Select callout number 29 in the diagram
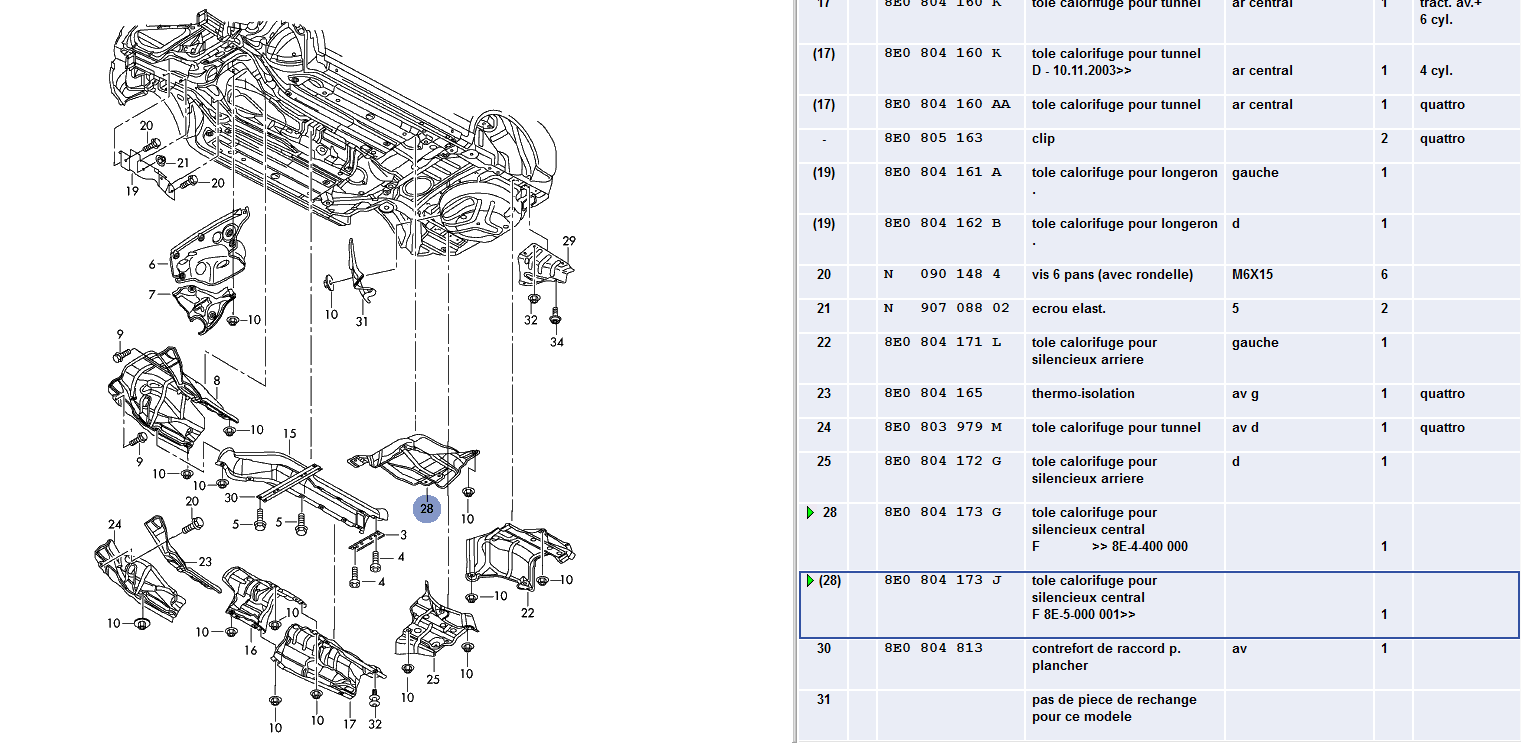 [x=569, y=241]
